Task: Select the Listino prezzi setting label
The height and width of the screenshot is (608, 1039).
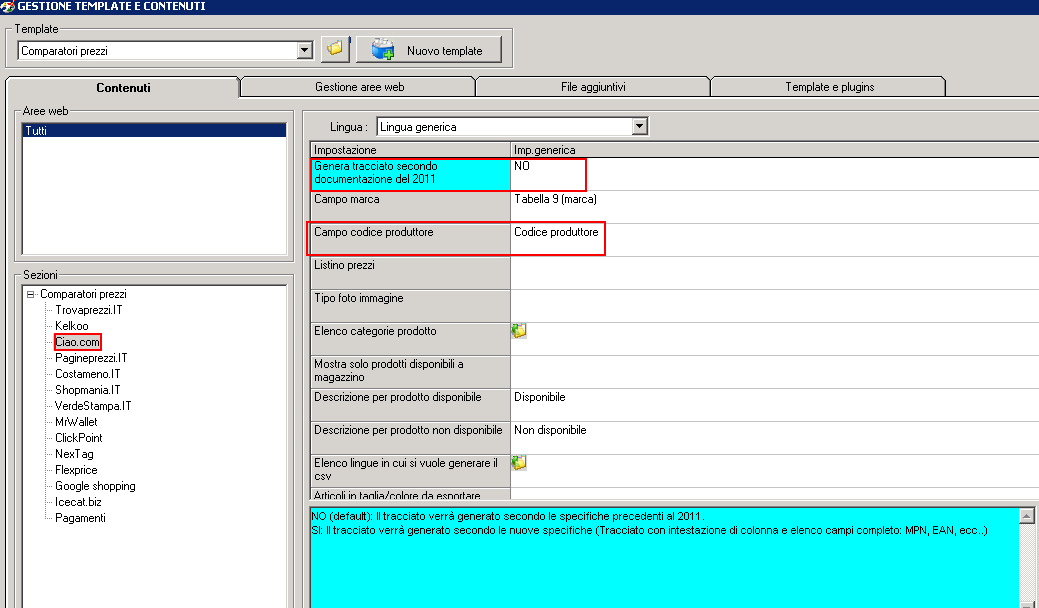Action: (410, 273)
